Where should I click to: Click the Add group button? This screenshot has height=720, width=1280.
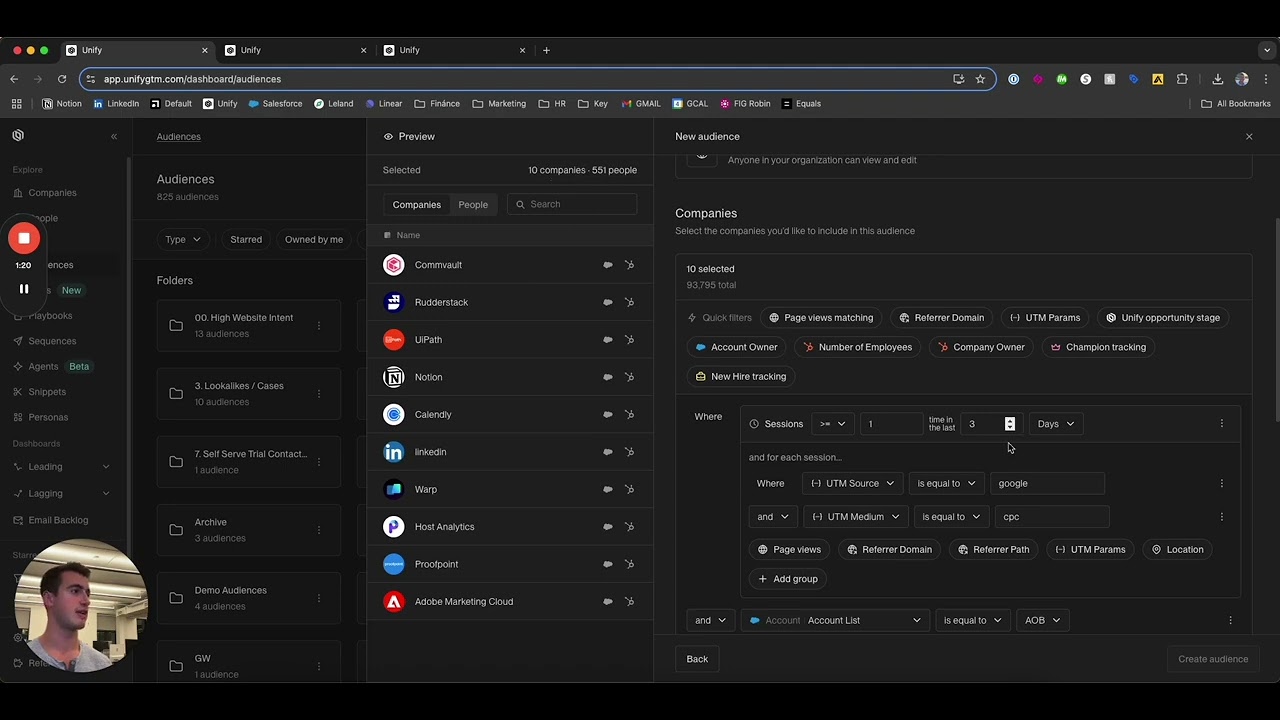point(788,579)
